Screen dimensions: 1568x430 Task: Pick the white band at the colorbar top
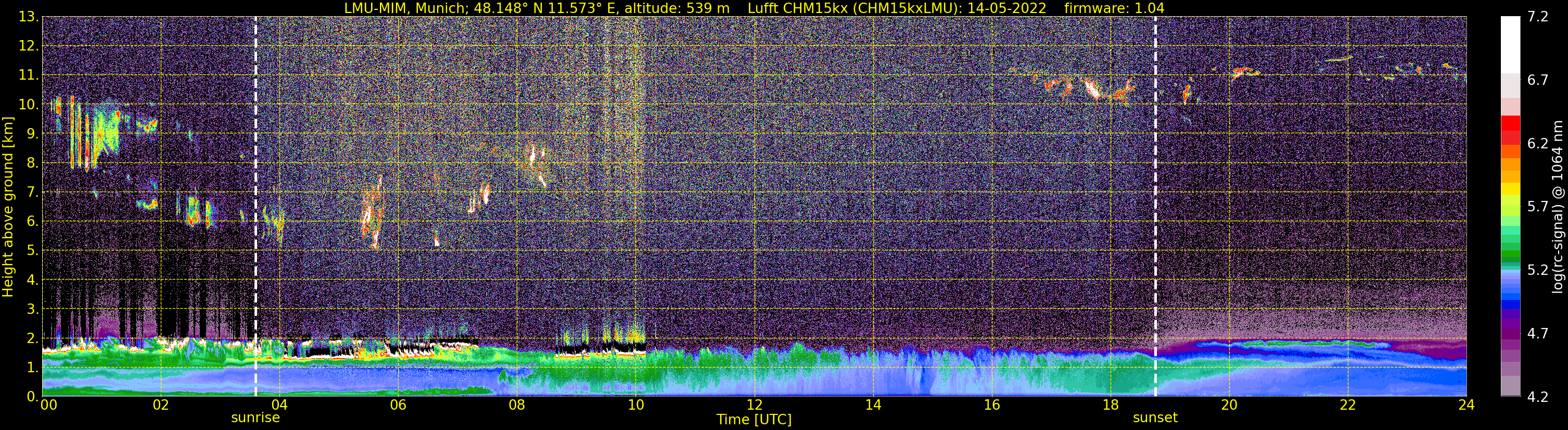1510,44
